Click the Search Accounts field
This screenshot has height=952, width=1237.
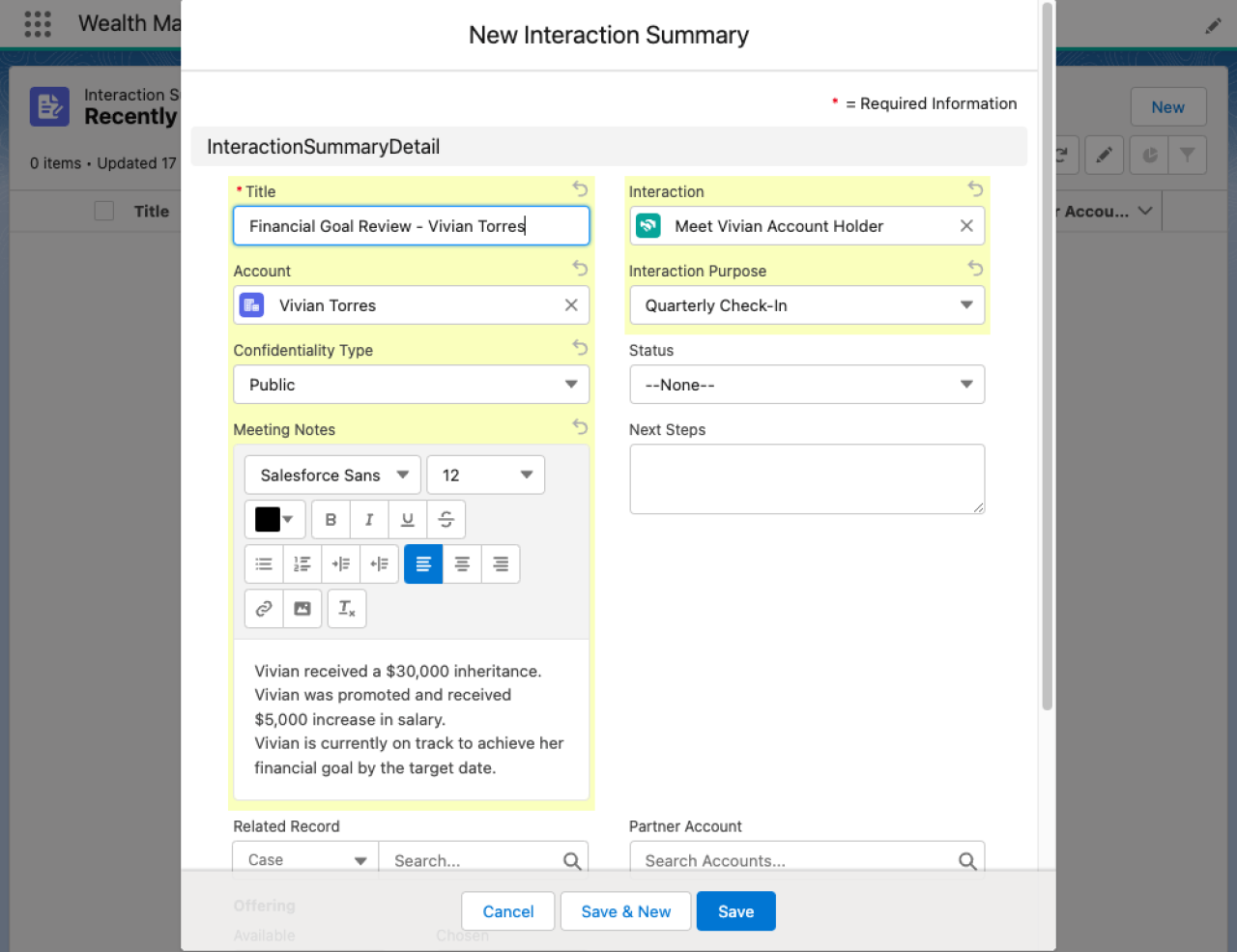tap(807, 859)
